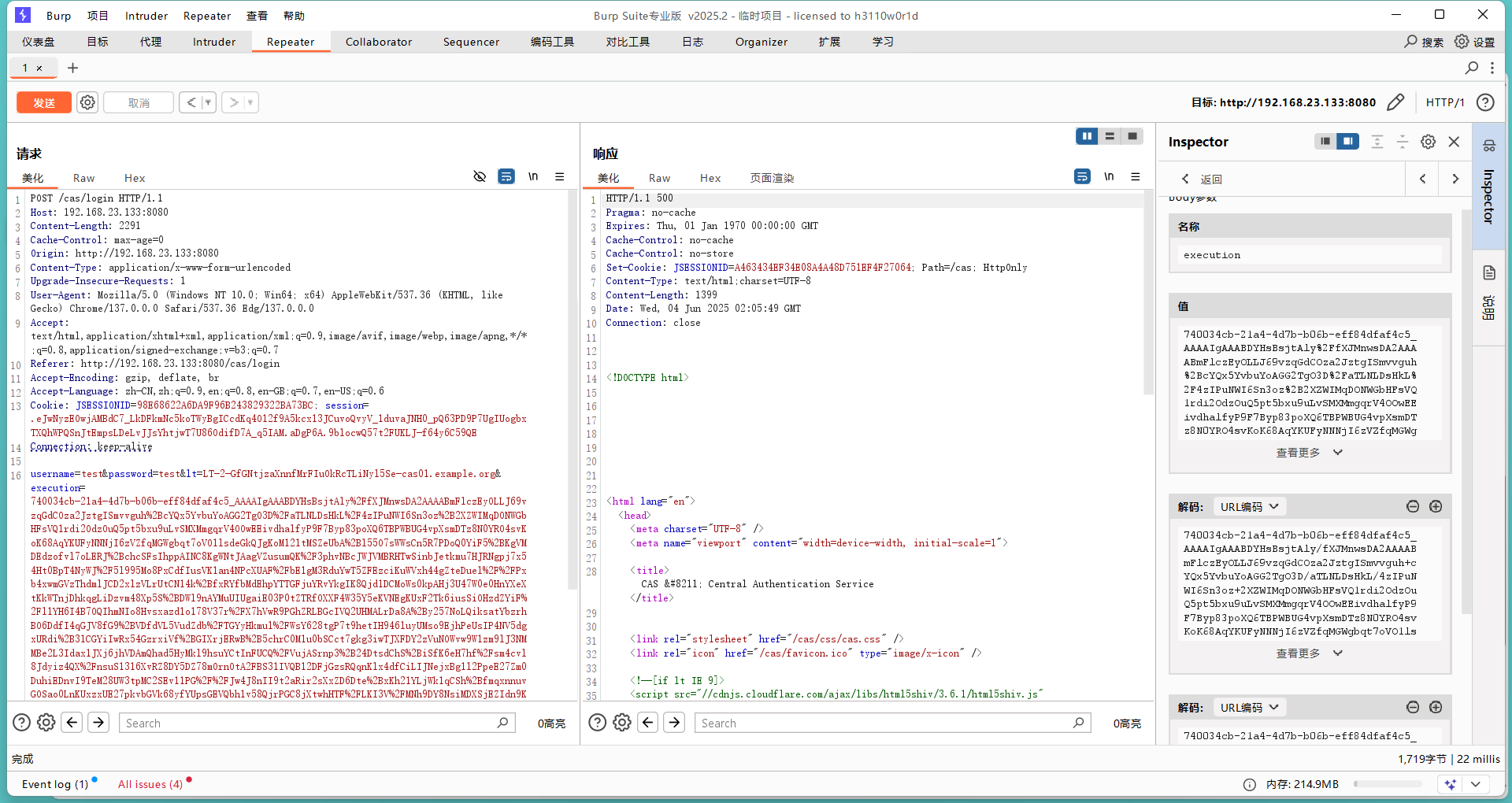1512x803 pixels.
Task: Add decoding step plus icon in first 解码
Action: pyautogui.click(x=1436, y=507)
